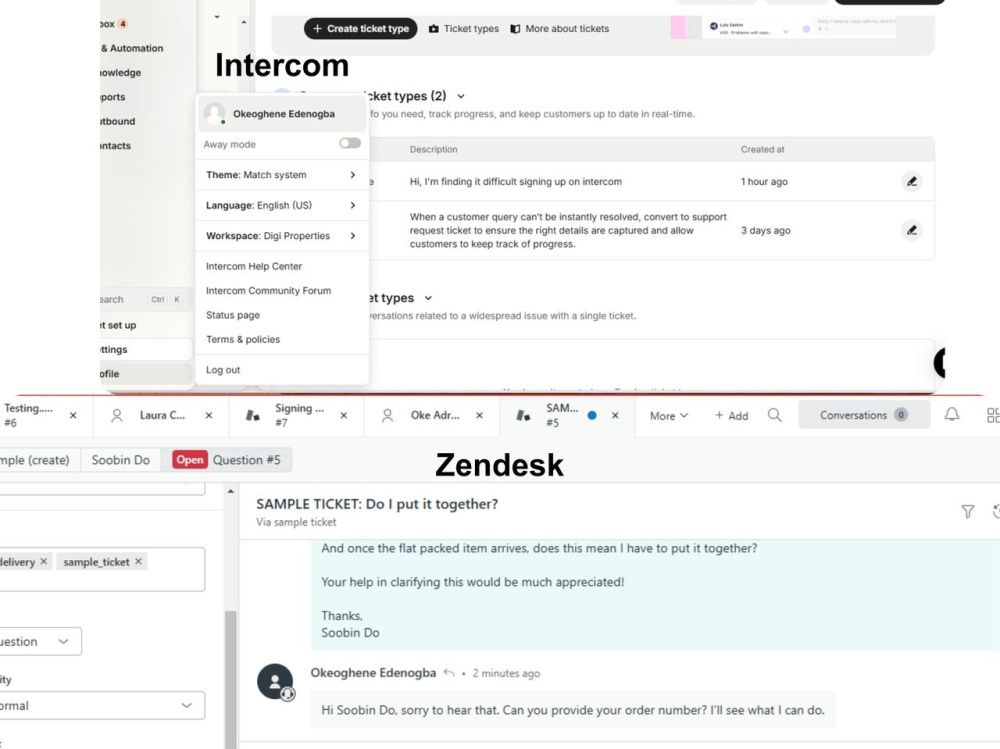Expand the Language: English (US) submenu

tap(281, 205)
